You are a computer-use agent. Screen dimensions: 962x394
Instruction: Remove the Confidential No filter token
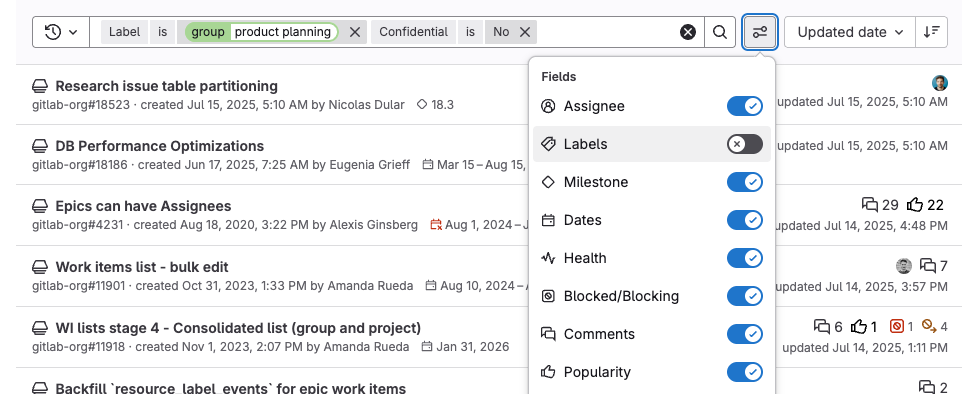(x=525, y=32)
